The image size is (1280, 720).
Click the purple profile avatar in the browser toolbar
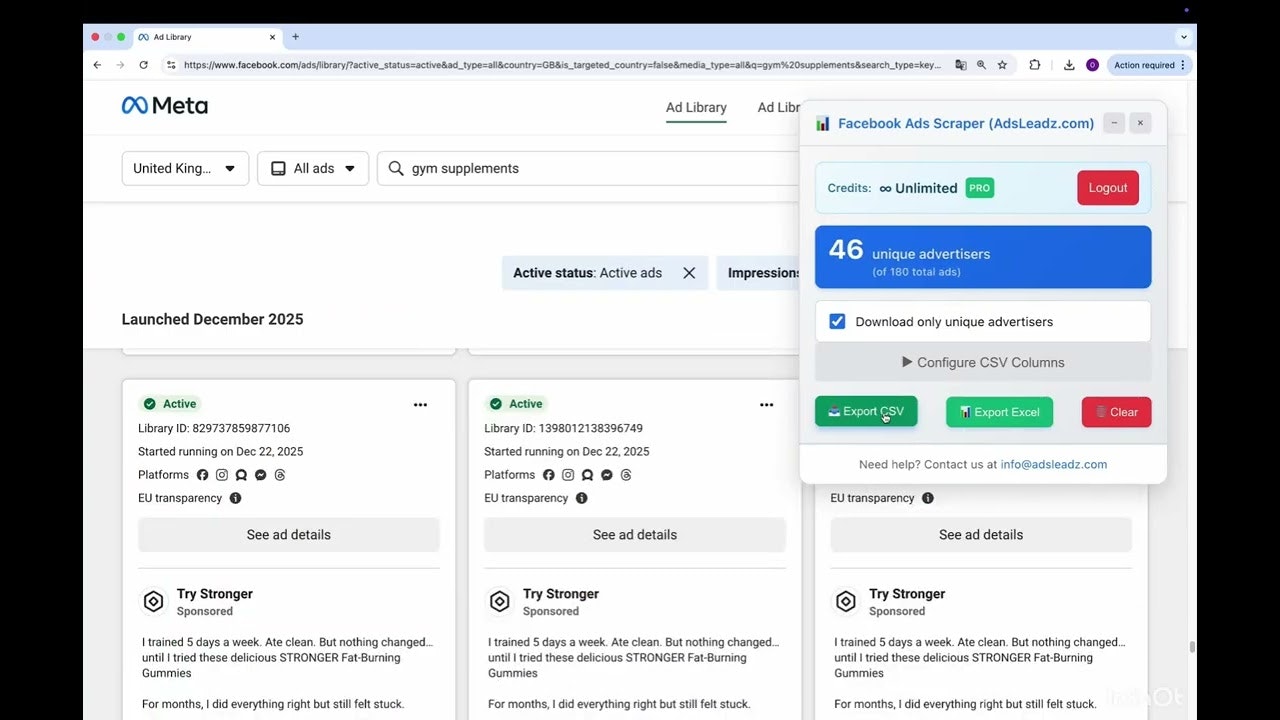coord(1091,64)
